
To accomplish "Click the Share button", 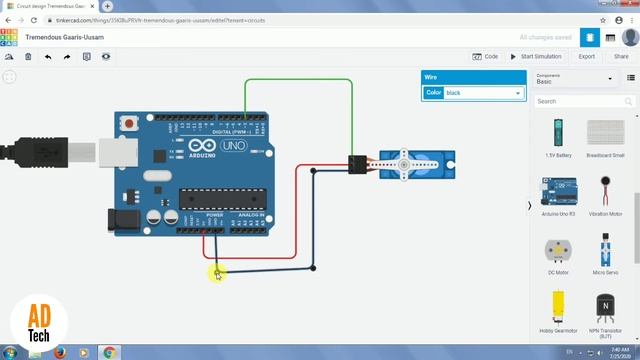I will pos(621,56).
